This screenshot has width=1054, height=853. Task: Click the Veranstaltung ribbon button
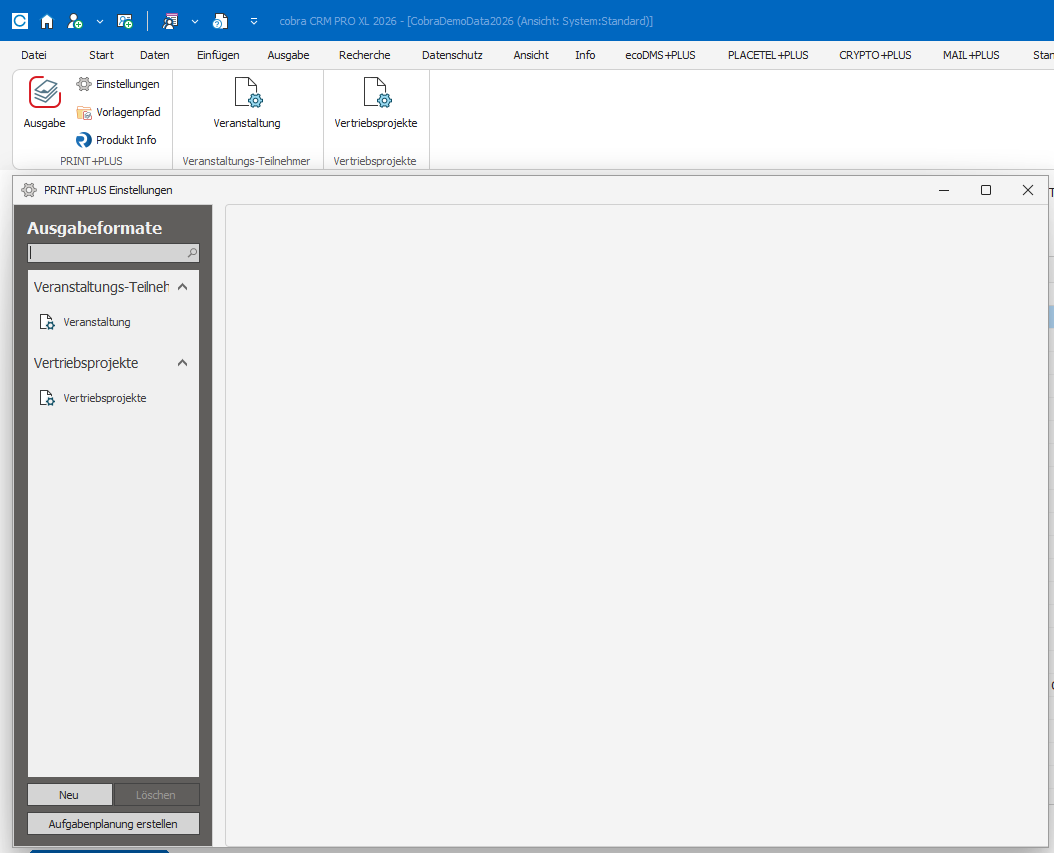(x=247, y=102)
